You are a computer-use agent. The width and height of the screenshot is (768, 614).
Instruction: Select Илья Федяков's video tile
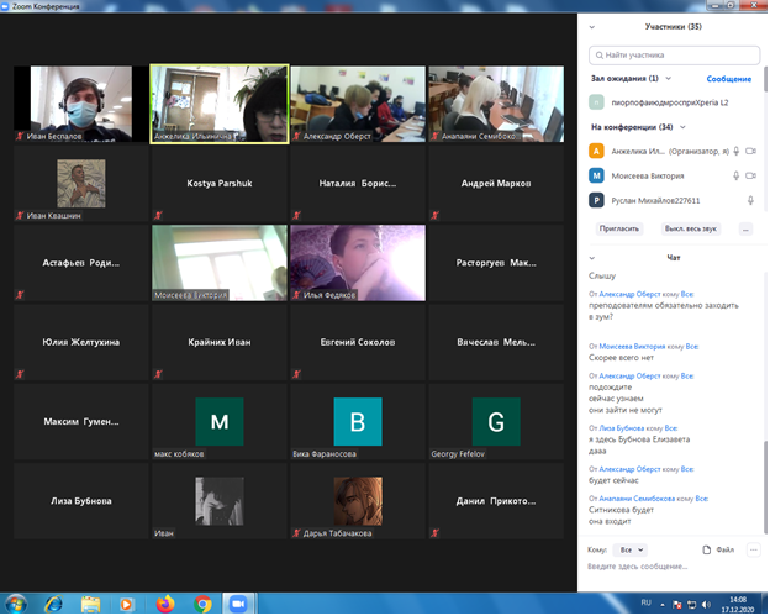click(357, 263)
